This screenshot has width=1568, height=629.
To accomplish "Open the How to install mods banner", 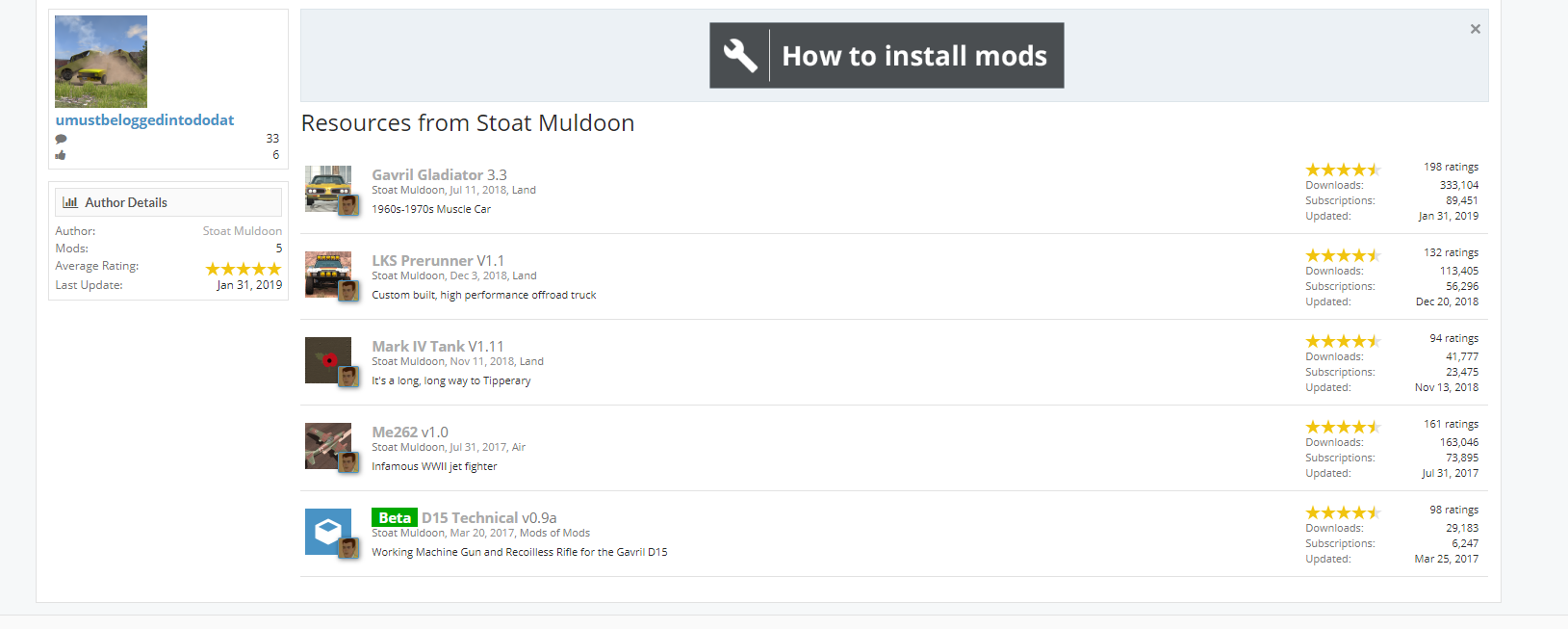I will pyautogui.click(x=913, y=56).
